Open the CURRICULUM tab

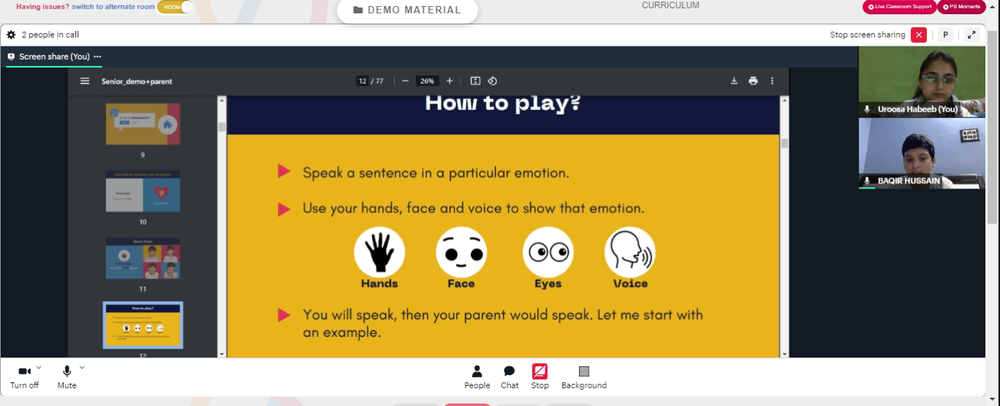click(670, 5)
